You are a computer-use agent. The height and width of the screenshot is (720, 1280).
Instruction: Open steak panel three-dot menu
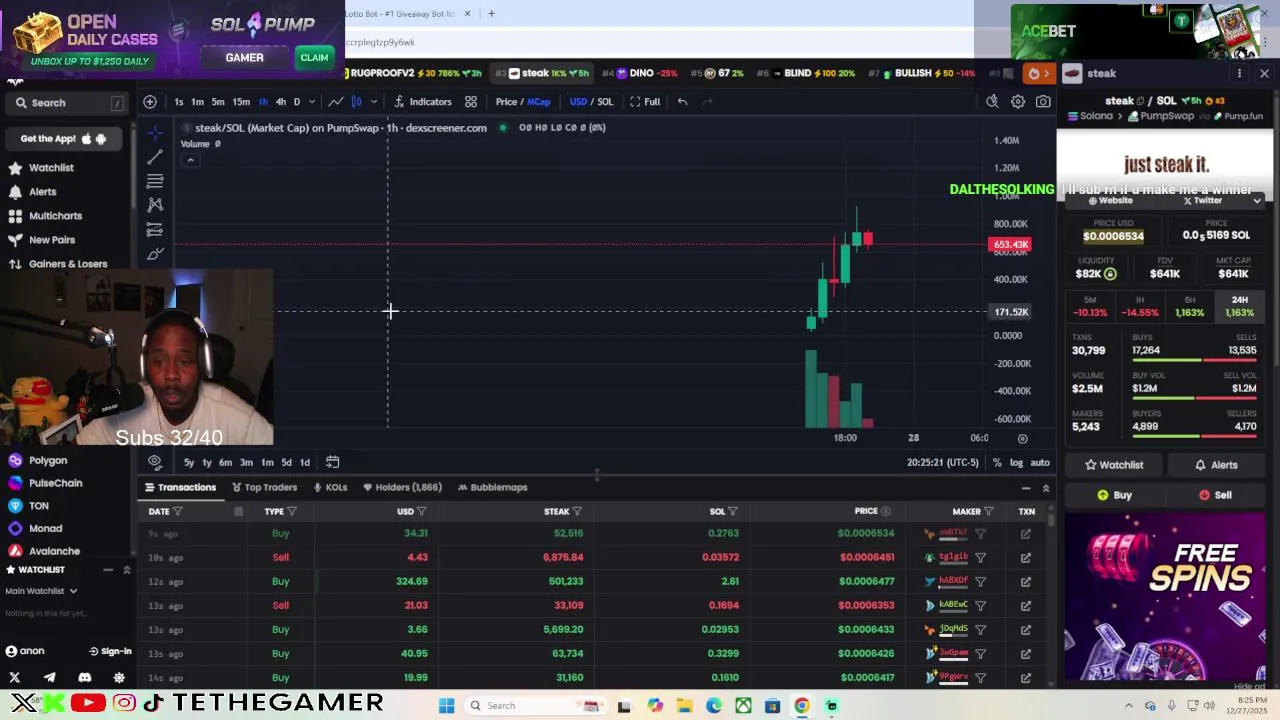pyautogui.click(x=1239, y=74)
